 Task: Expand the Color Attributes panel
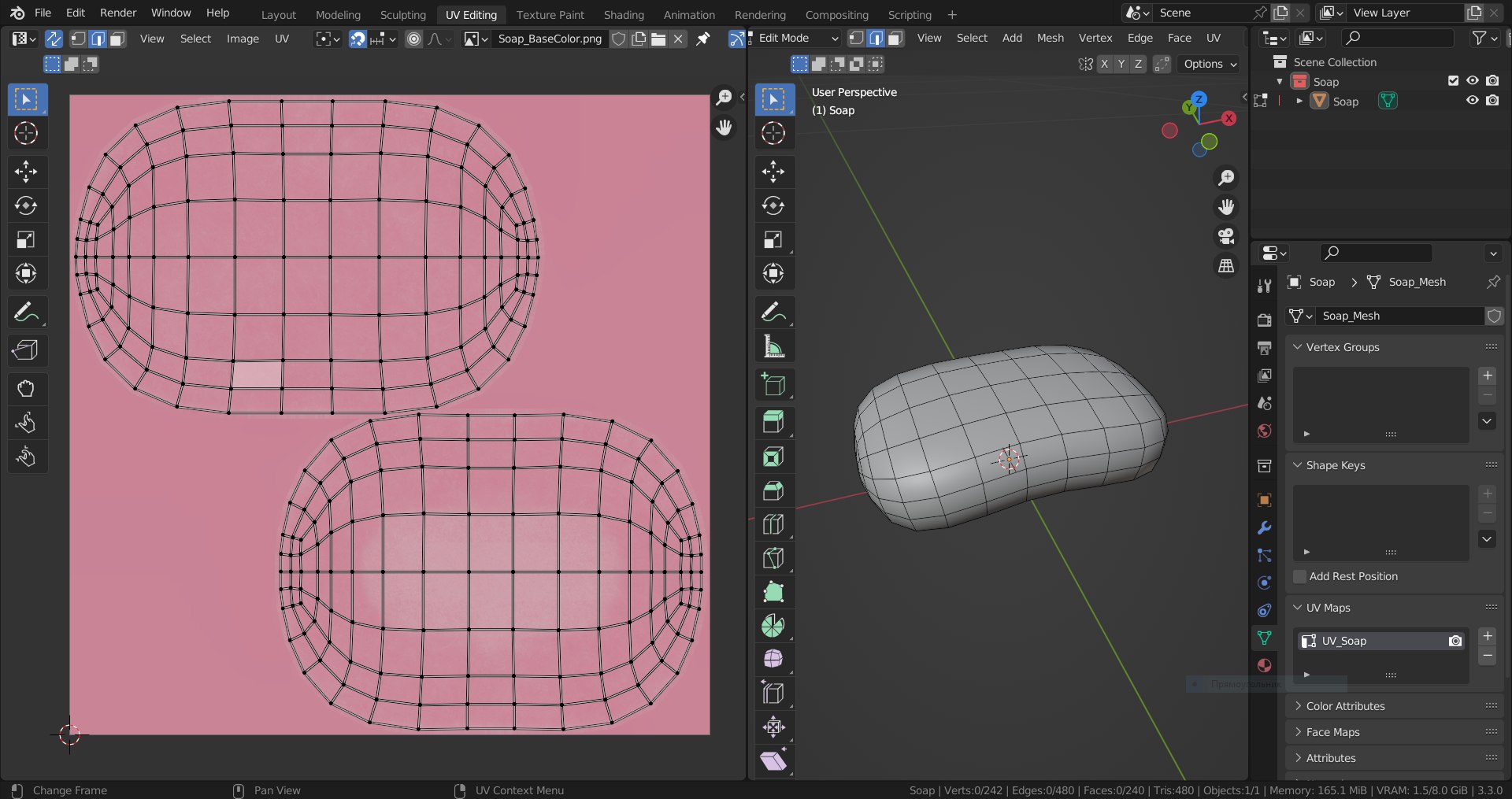tap(1298, 706)
